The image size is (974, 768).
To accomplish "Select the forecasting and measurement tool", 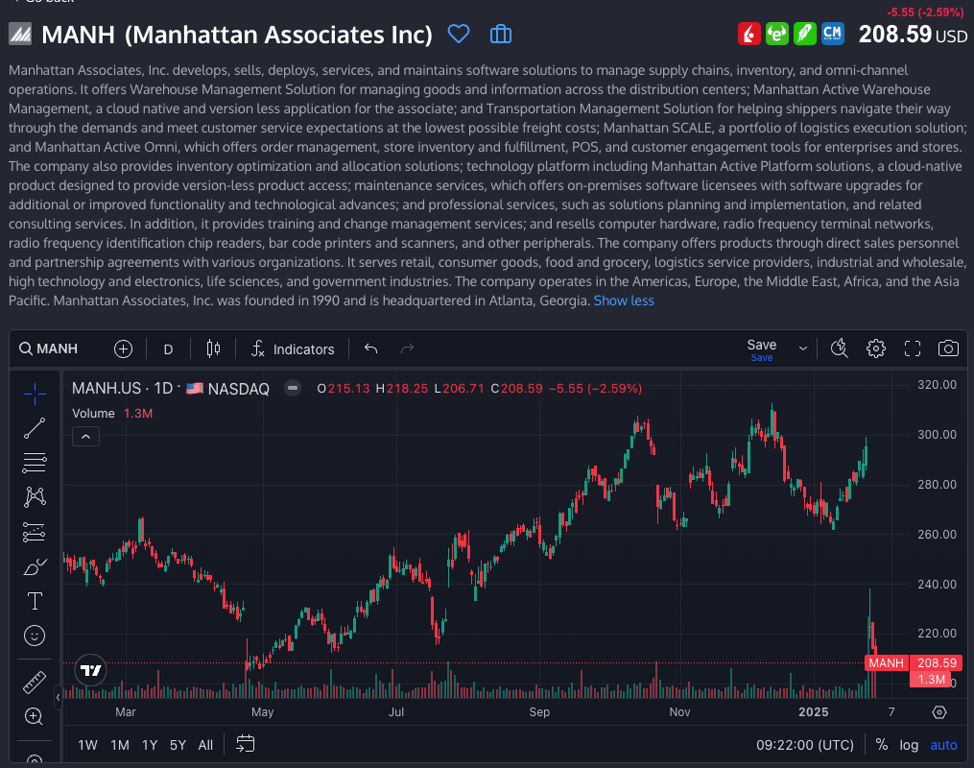I will [x=35, y=532].
